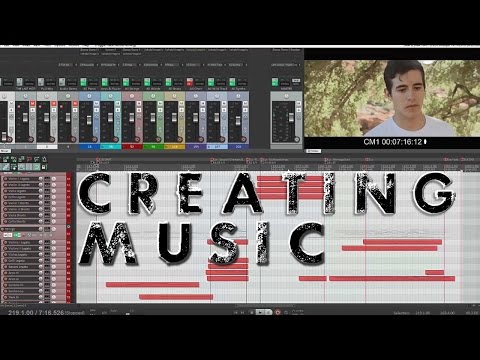Solo the yellow All Brass mixer strip
The image size is (480, 360).
pos(182,110)
